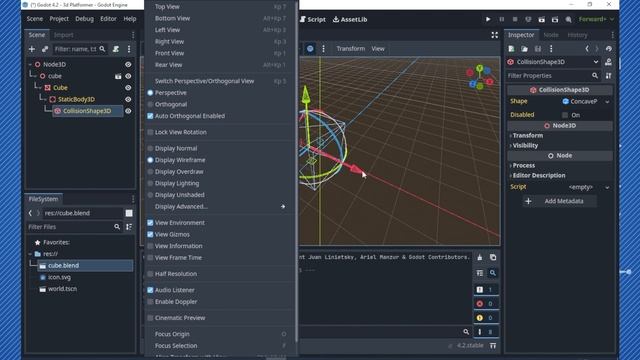Toggle CollisionShape3D visibility eye
The image size is (640, 360).
128,111
